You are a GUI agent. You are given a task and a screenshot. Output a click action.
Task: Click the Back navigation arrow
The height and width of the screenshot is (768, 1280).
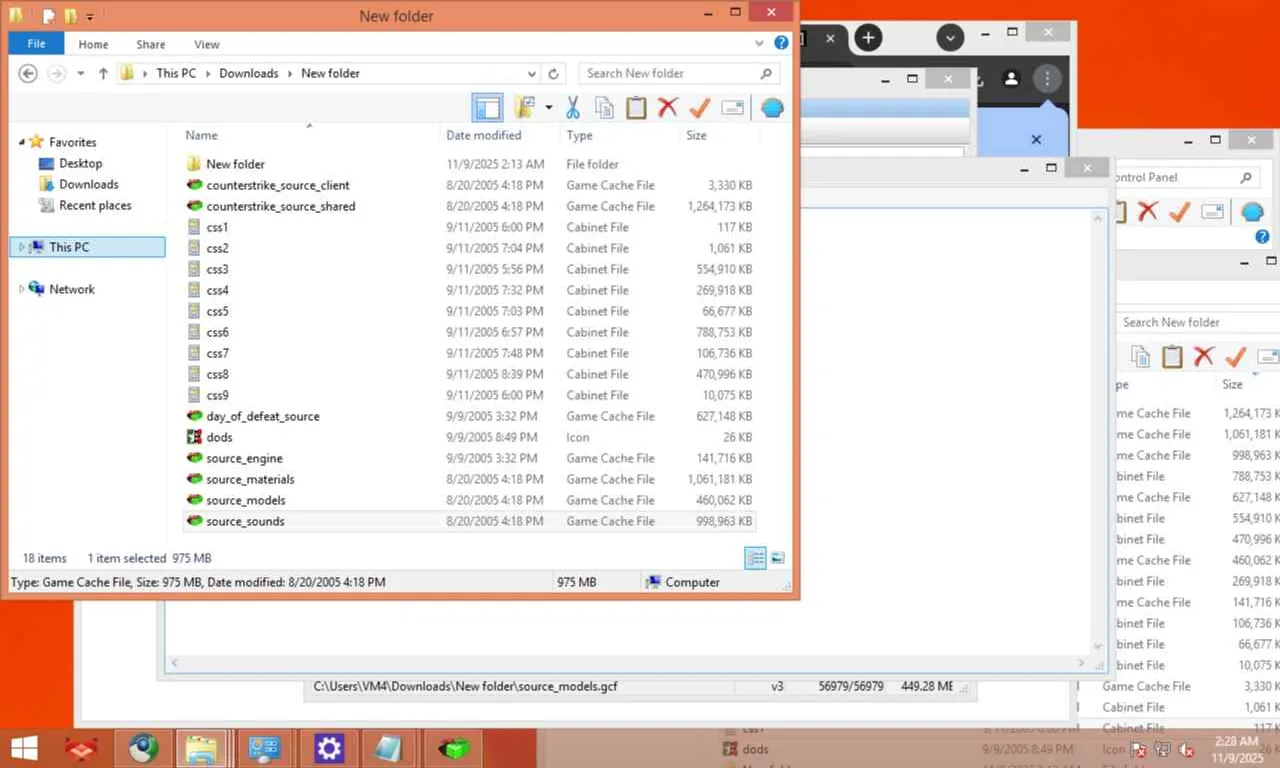click(x=28, y=73)
